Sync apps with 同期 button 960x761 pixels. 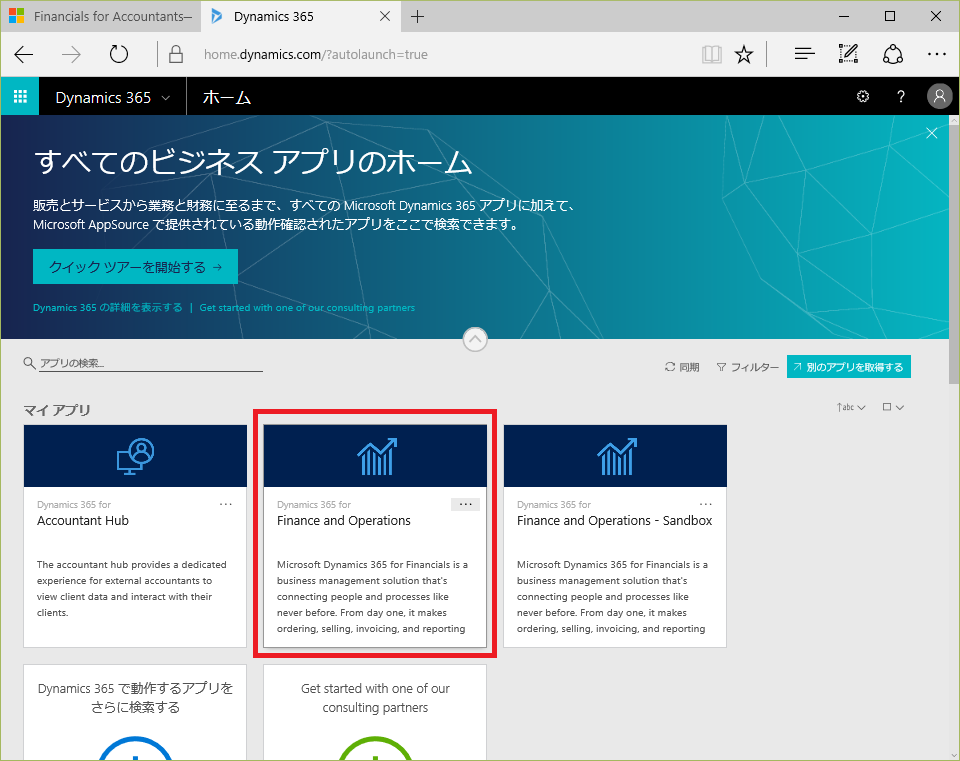(x=681, y=367)
